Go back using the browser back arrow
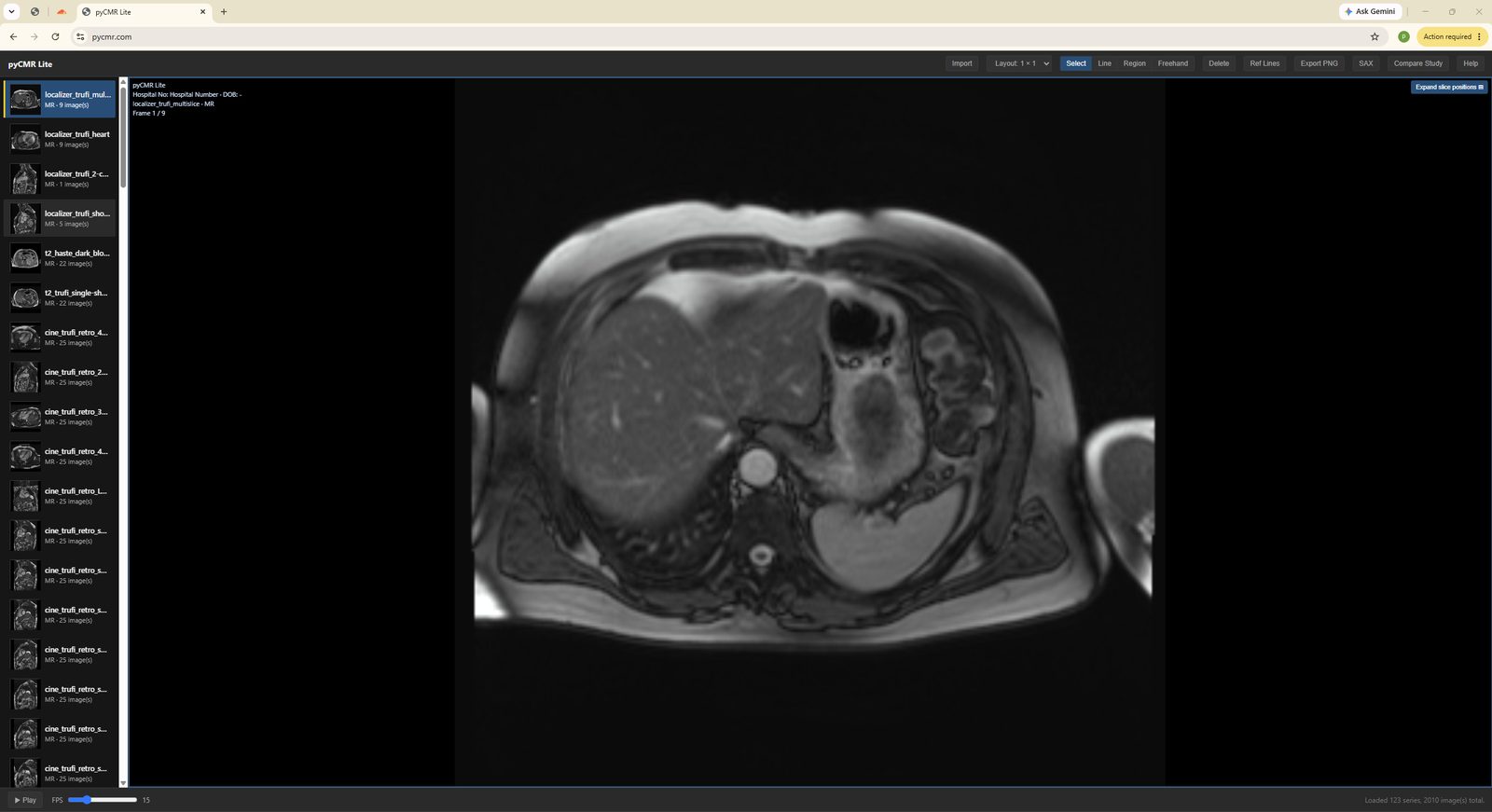The width and height of the screenshot is (1492, 812). click(13, 36)
